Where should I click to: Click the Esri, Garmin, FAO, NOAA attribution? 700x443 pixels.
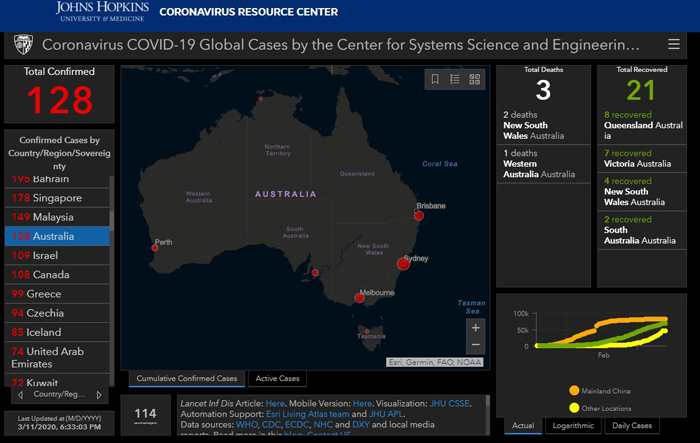pos(434,362)
